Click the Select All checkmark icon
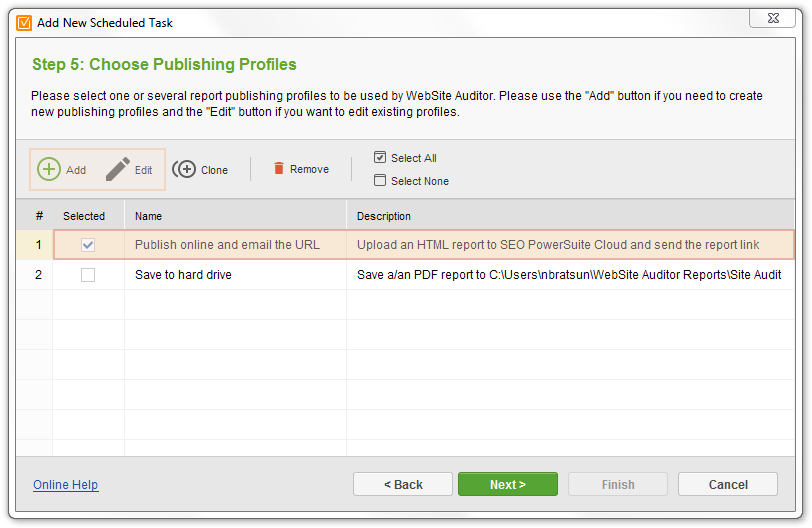812x528 pixels. tap(380, 157)
